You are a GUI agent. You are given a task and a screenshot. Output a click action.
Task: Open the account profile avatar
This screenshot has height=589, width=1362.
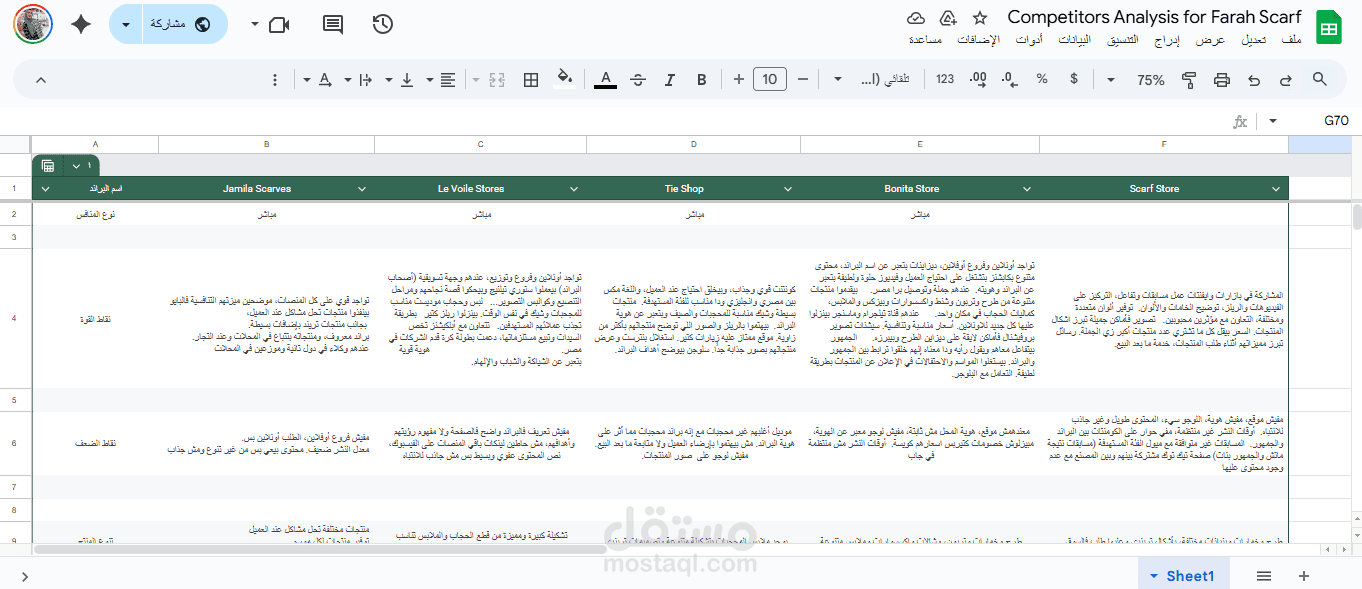coord(33,24)
